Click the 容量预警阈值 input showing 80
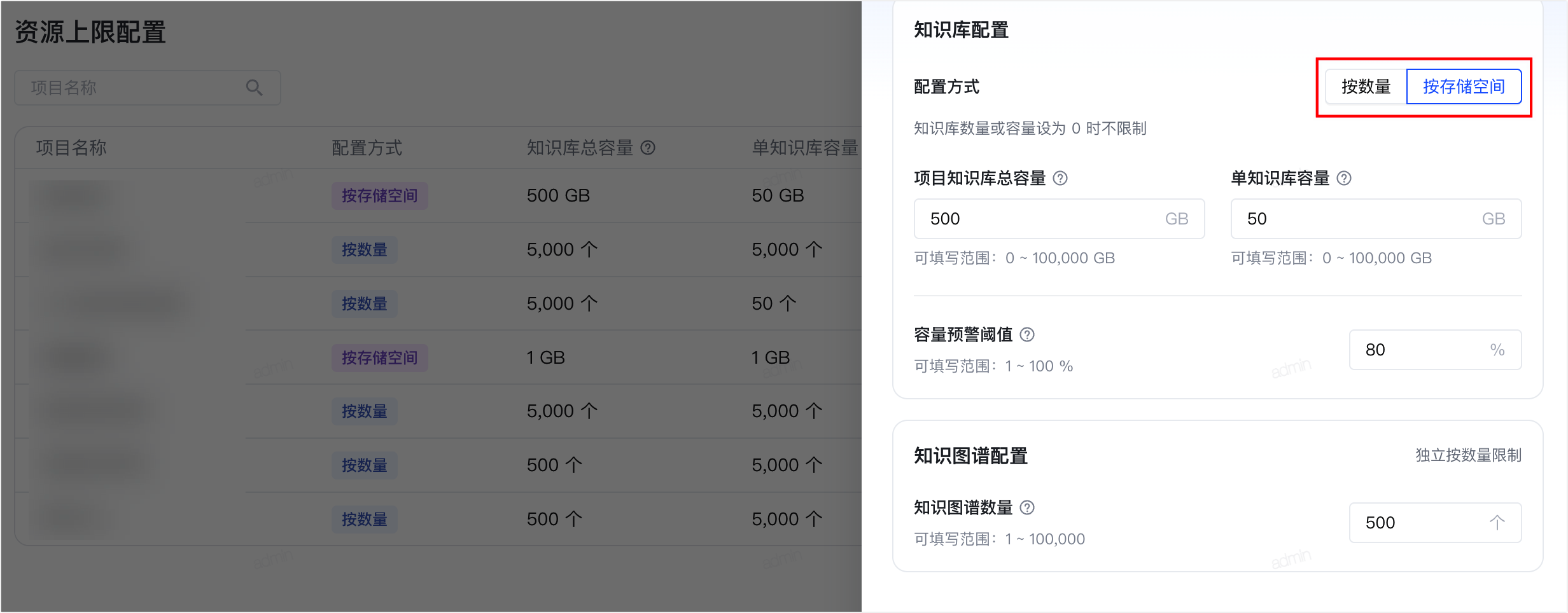 pos(1435,350)
